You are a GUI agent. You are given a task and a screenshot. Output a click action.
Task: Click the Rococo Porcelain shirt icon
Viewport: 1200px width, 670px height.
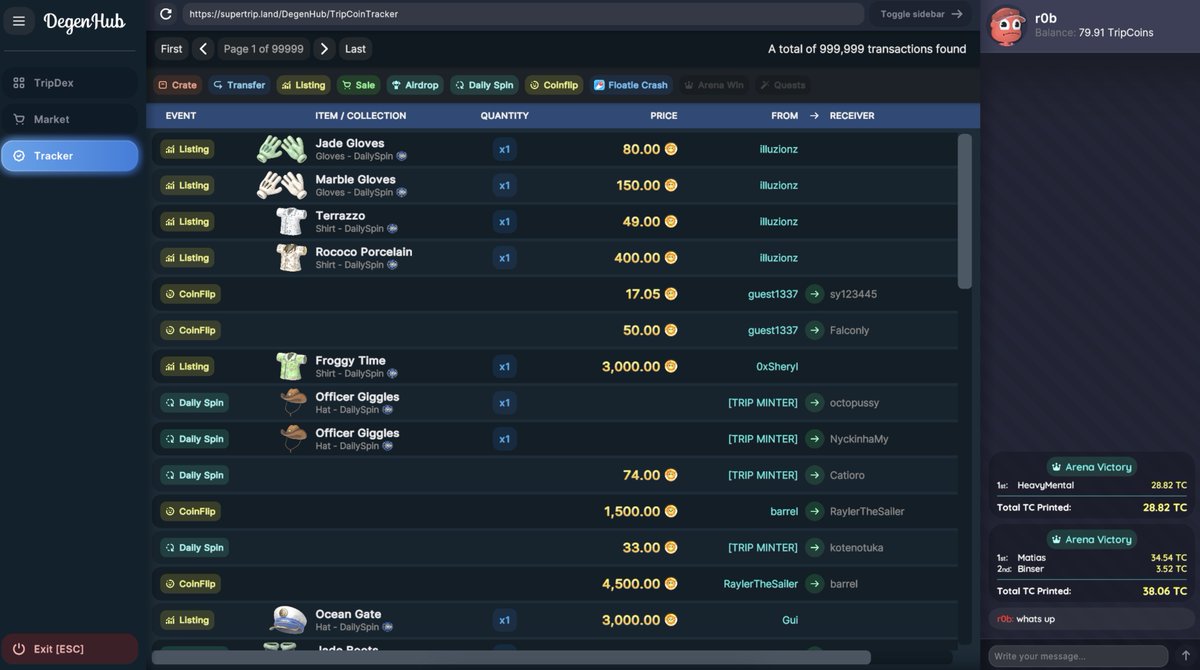coord(291,258)
